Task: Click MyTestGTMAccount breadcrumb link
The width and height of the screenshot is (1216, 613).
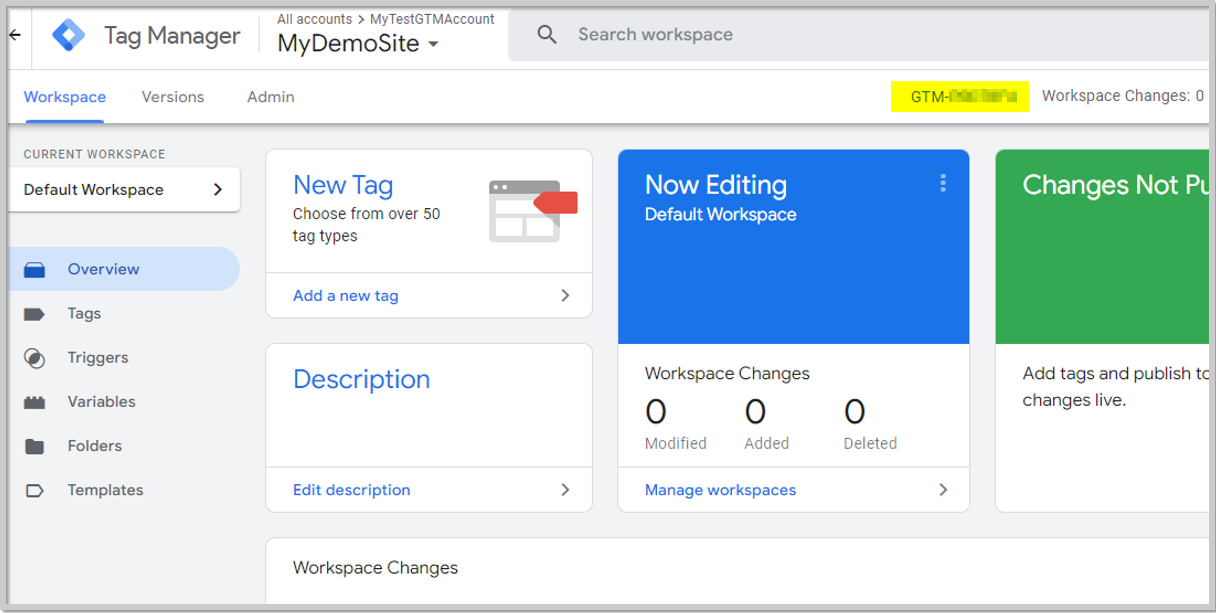Action: pos(432,19)
